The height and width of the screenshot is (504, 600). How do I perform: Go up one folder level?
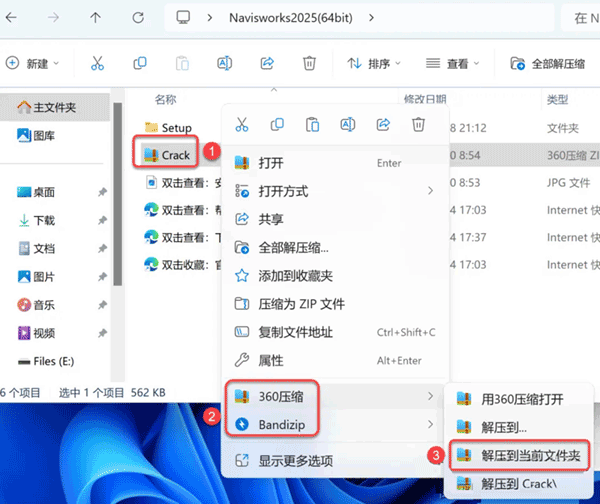95,17
